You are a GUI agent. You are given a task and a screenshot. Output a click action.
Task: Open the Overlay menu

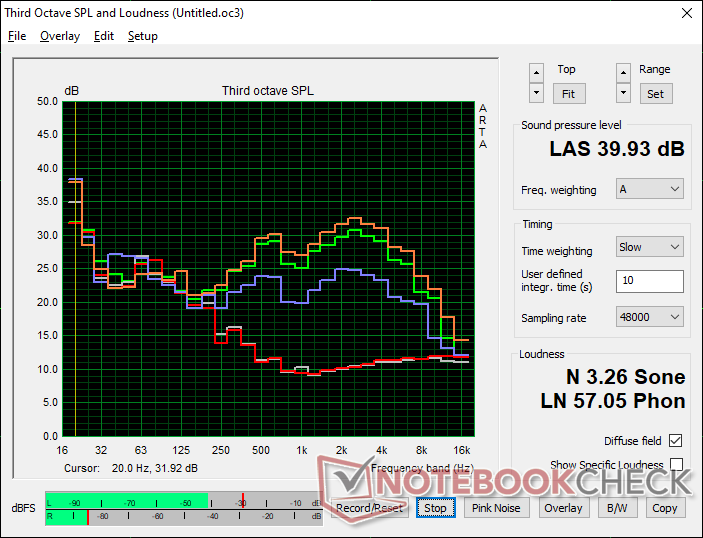point(60,36)
